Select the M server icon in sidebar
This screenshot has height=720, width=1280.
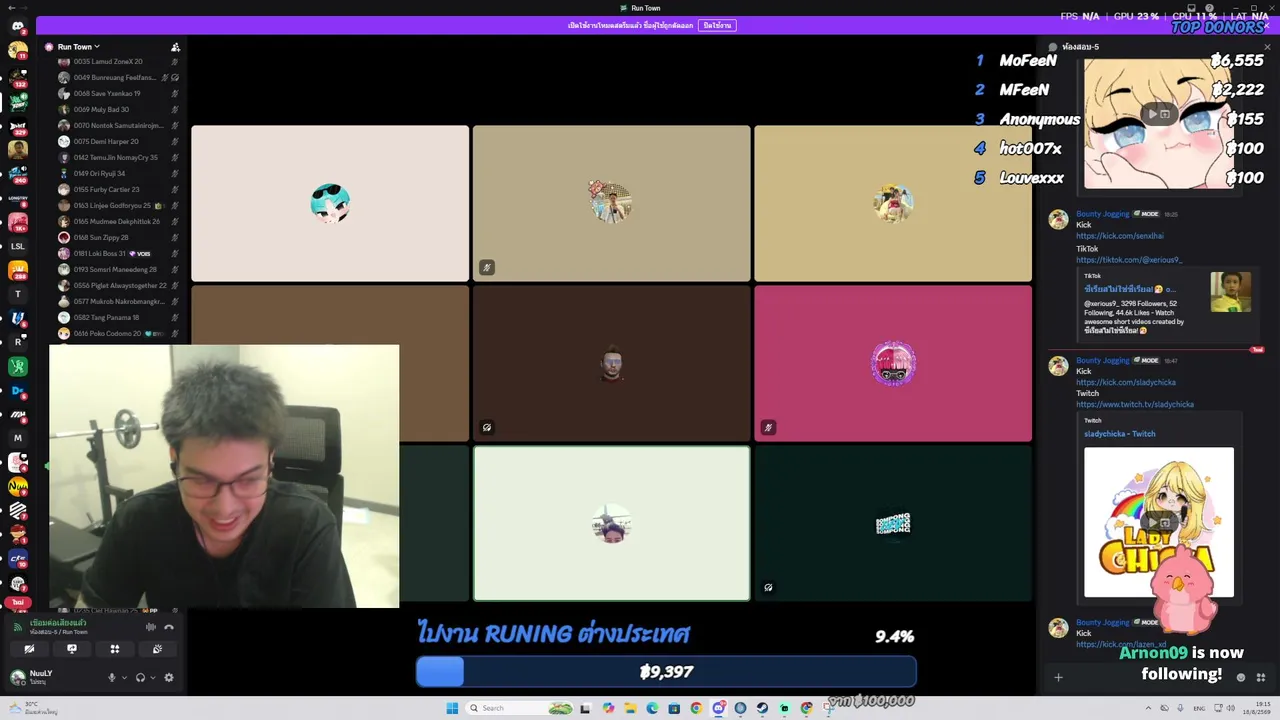click(x=17, y=438)
